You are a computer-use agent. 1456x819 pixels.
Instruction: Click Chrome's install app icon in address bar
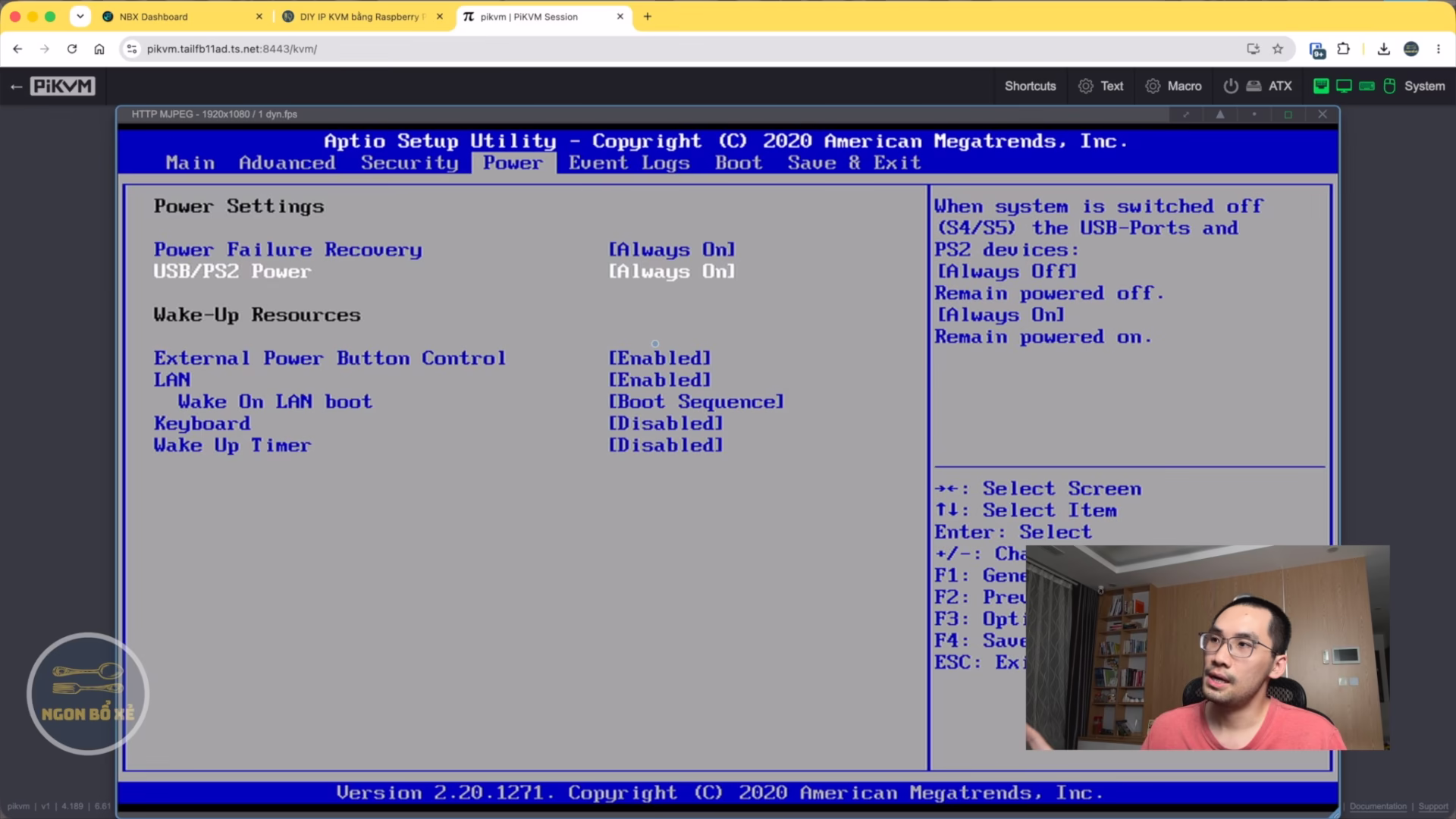tap(1253, 49)
